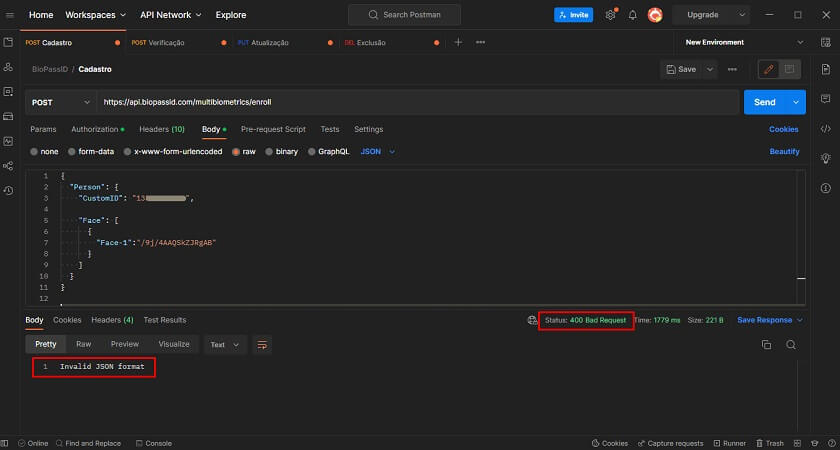
Task: Open the Mock Servers sidebar icon
Action: point(8,116)
